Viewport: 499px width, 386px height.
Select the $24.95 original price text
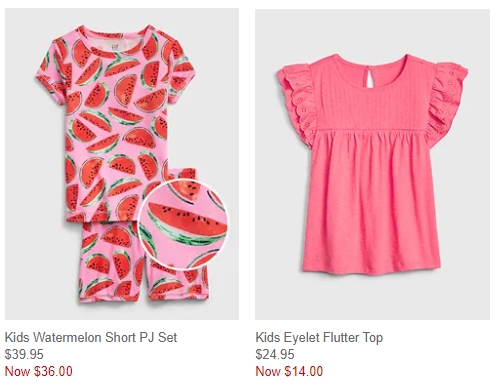(275, 354)
